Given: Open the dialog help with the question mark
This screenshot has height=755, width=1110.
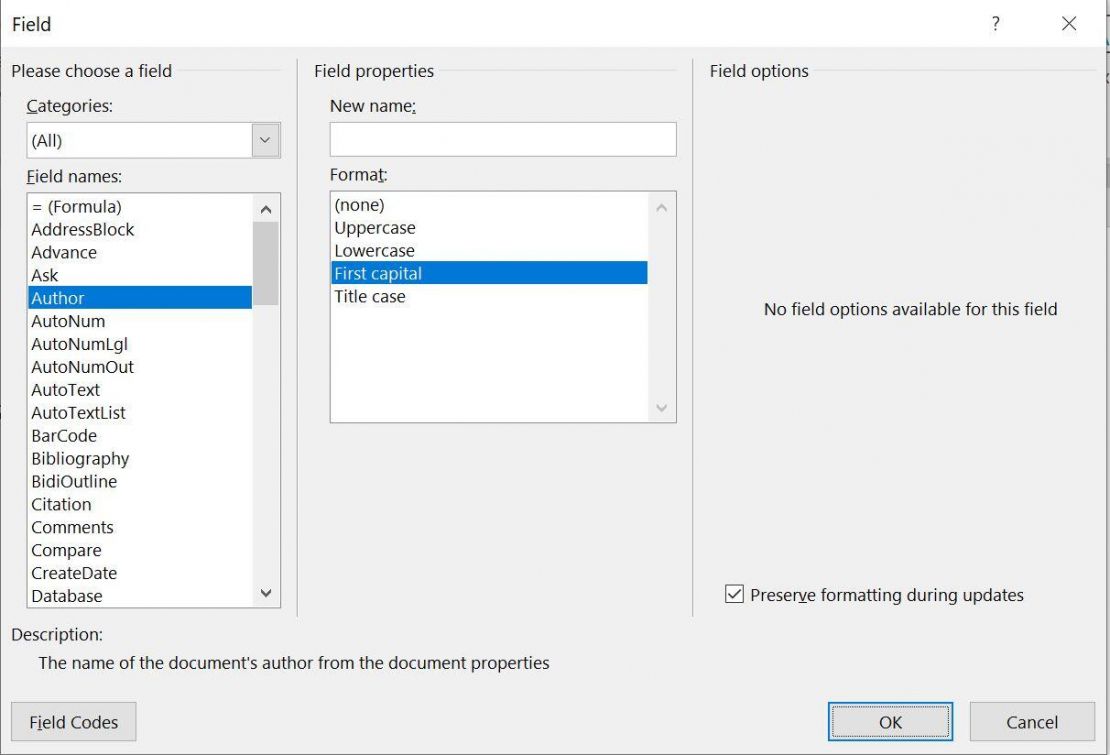Looking at the screenshot, I should click(996, 24).
